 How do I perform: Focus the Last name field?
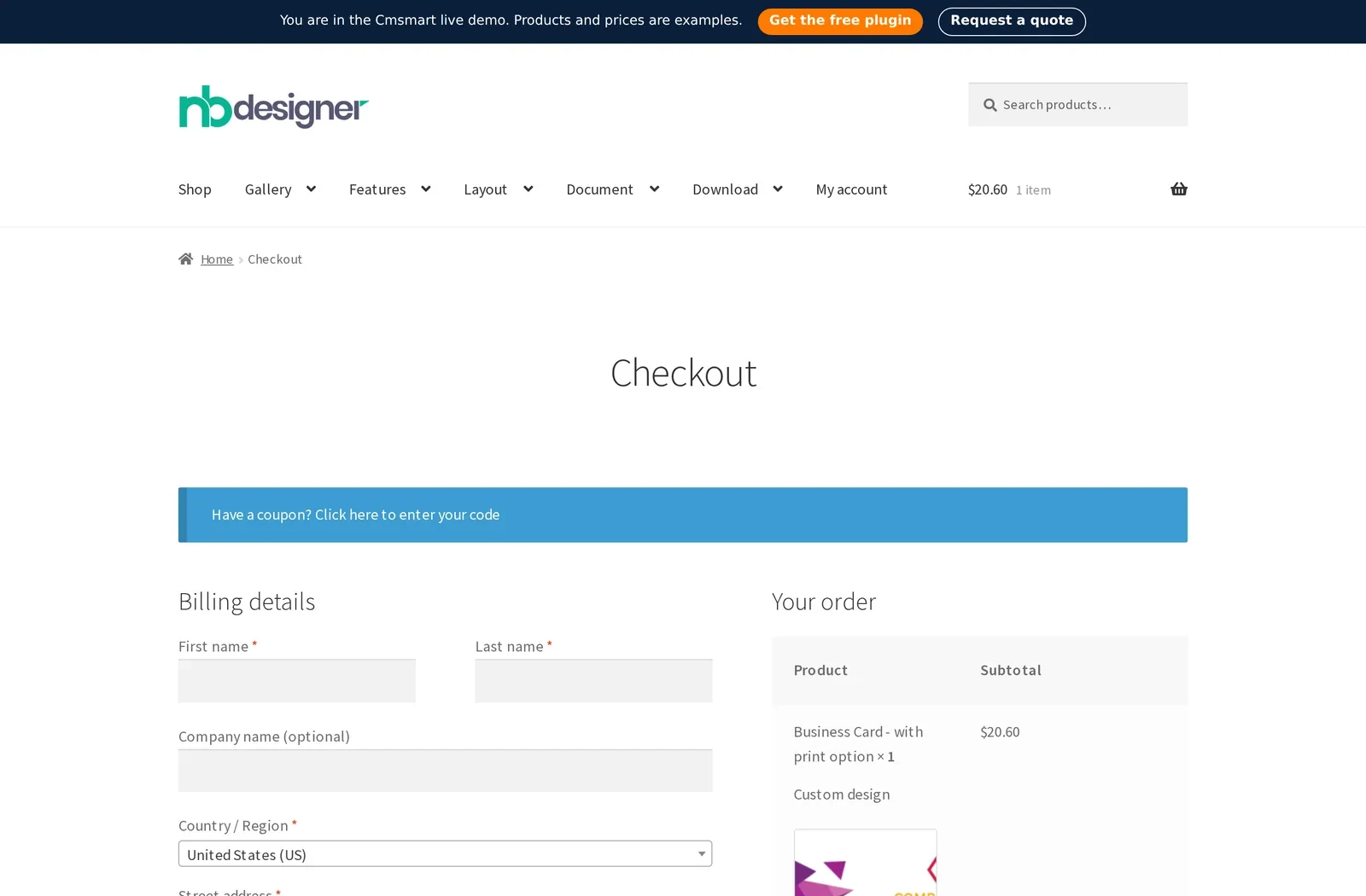593,681
